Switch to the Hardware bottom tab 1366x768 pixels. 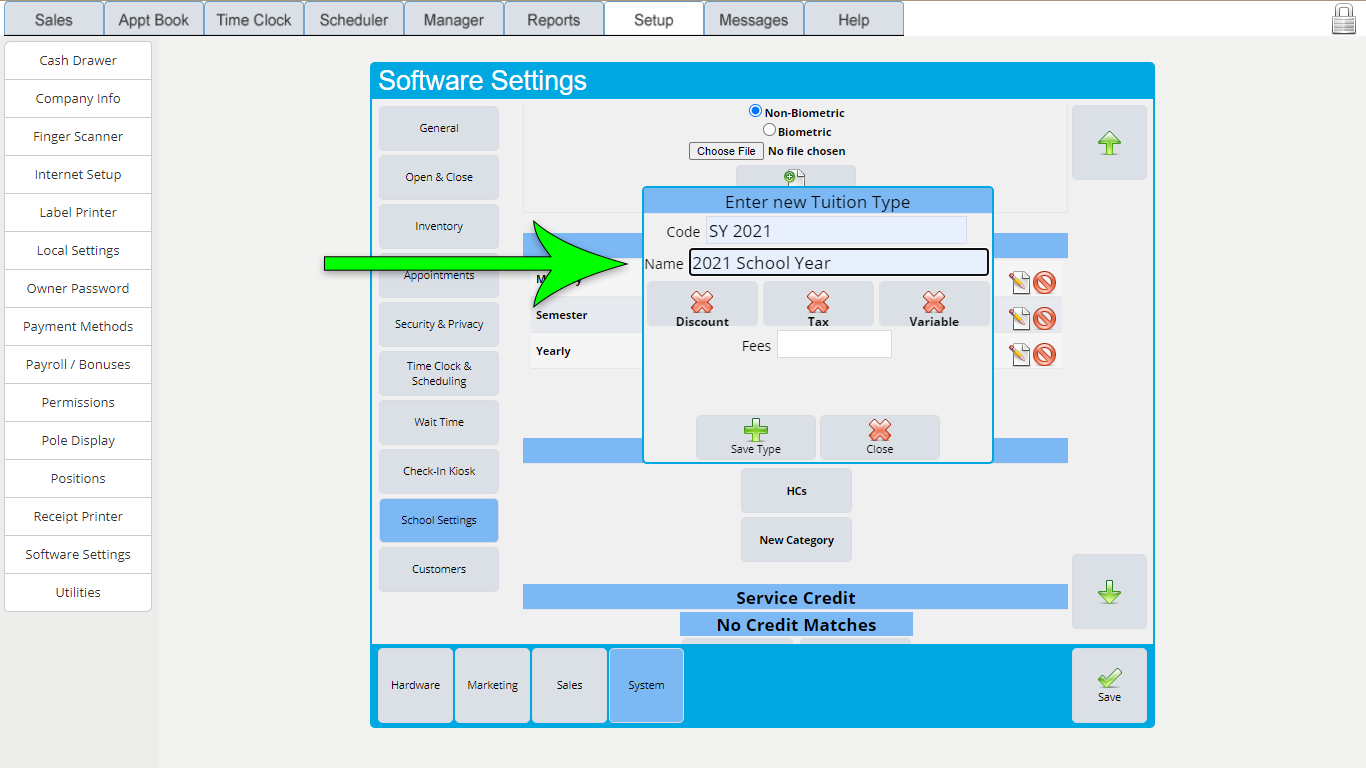pos(415,685)
